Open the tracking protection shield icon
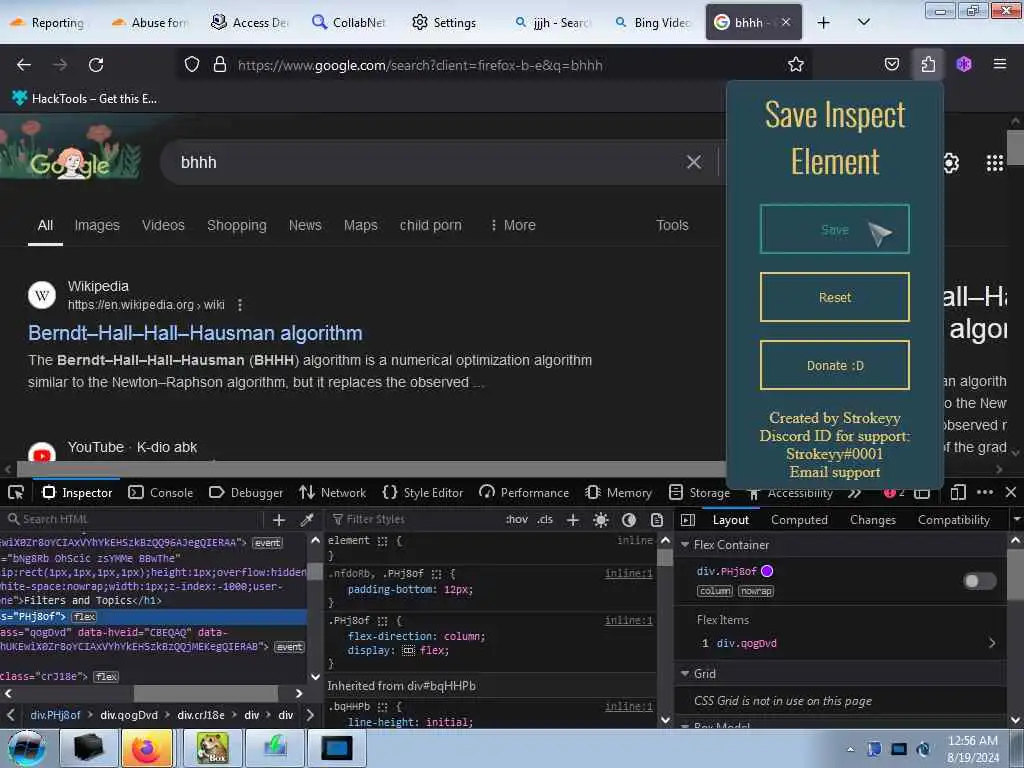 click(x=191, y=65)
